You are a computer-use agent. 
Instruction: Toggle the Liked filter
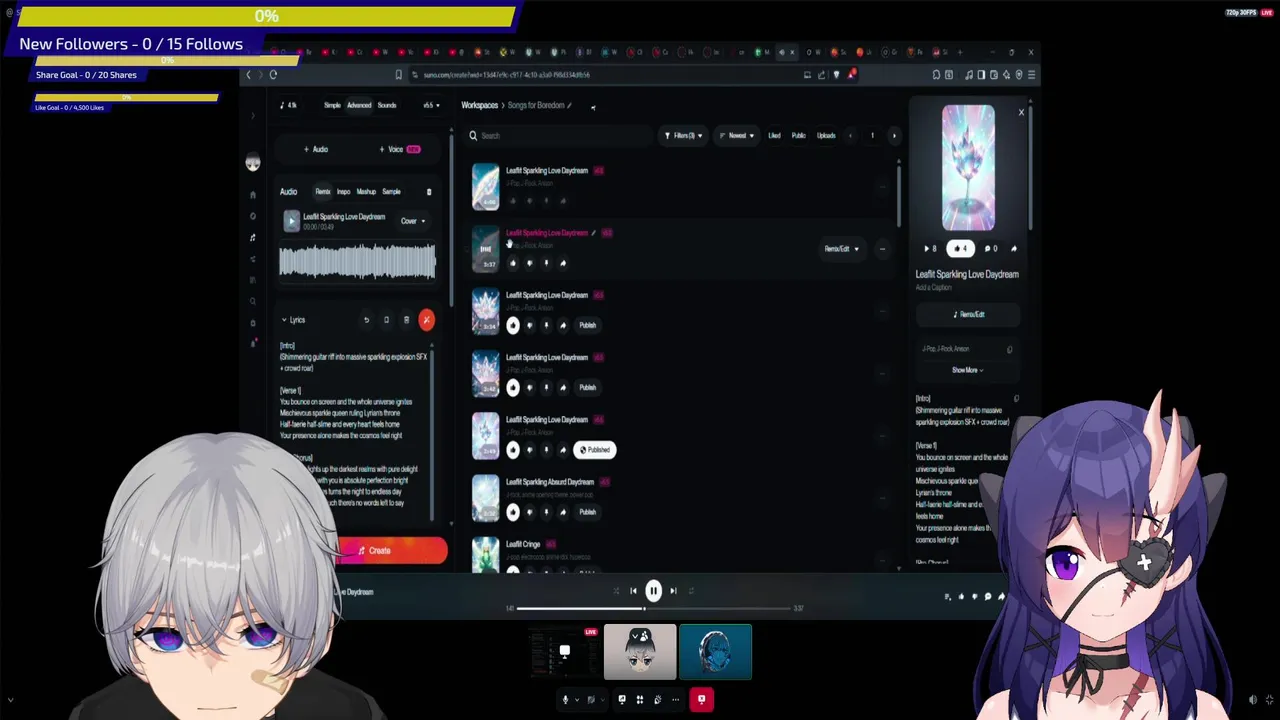point(774,136)
